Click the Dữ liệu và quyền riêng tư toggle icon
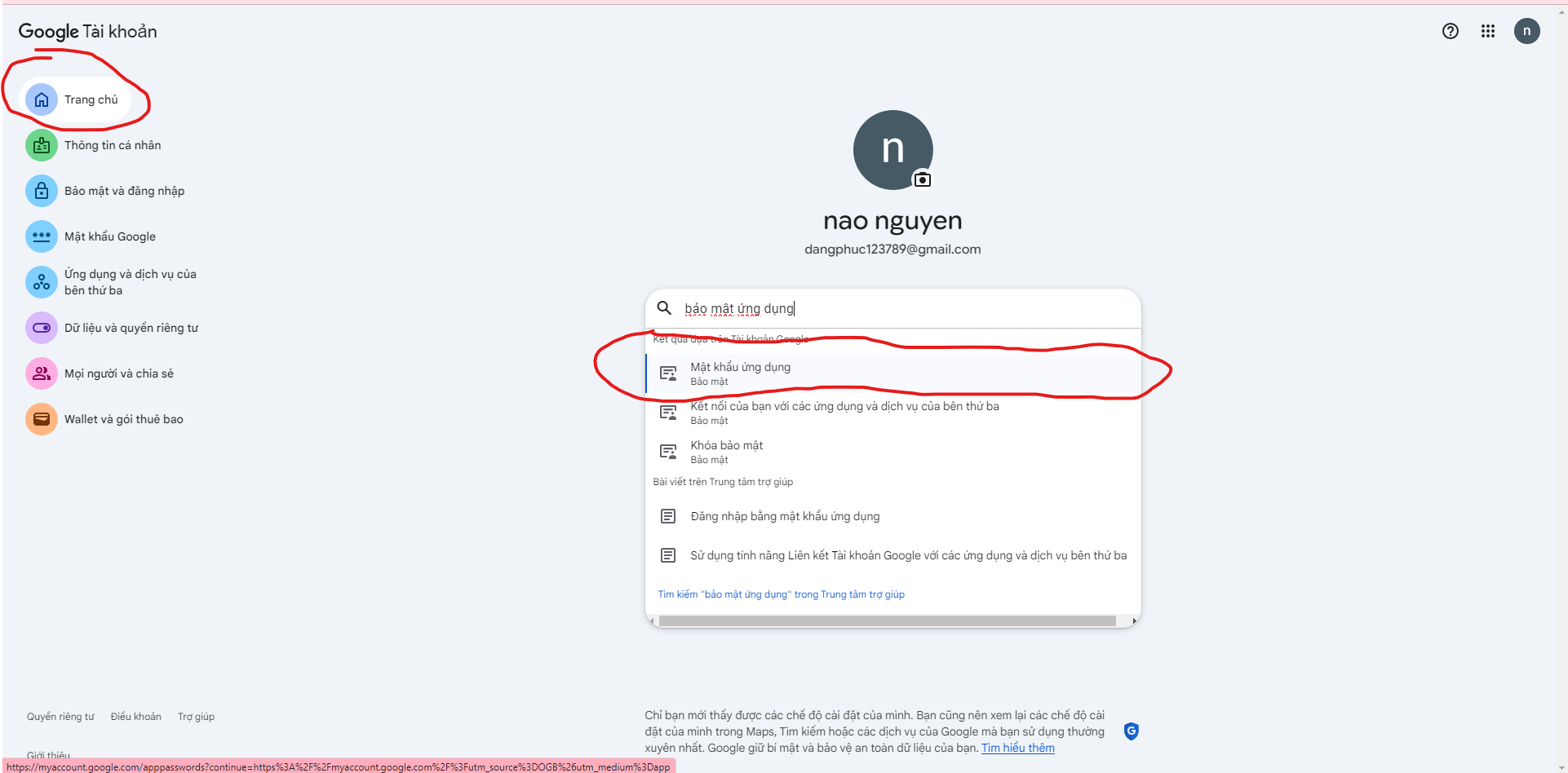 coord(42,328)
